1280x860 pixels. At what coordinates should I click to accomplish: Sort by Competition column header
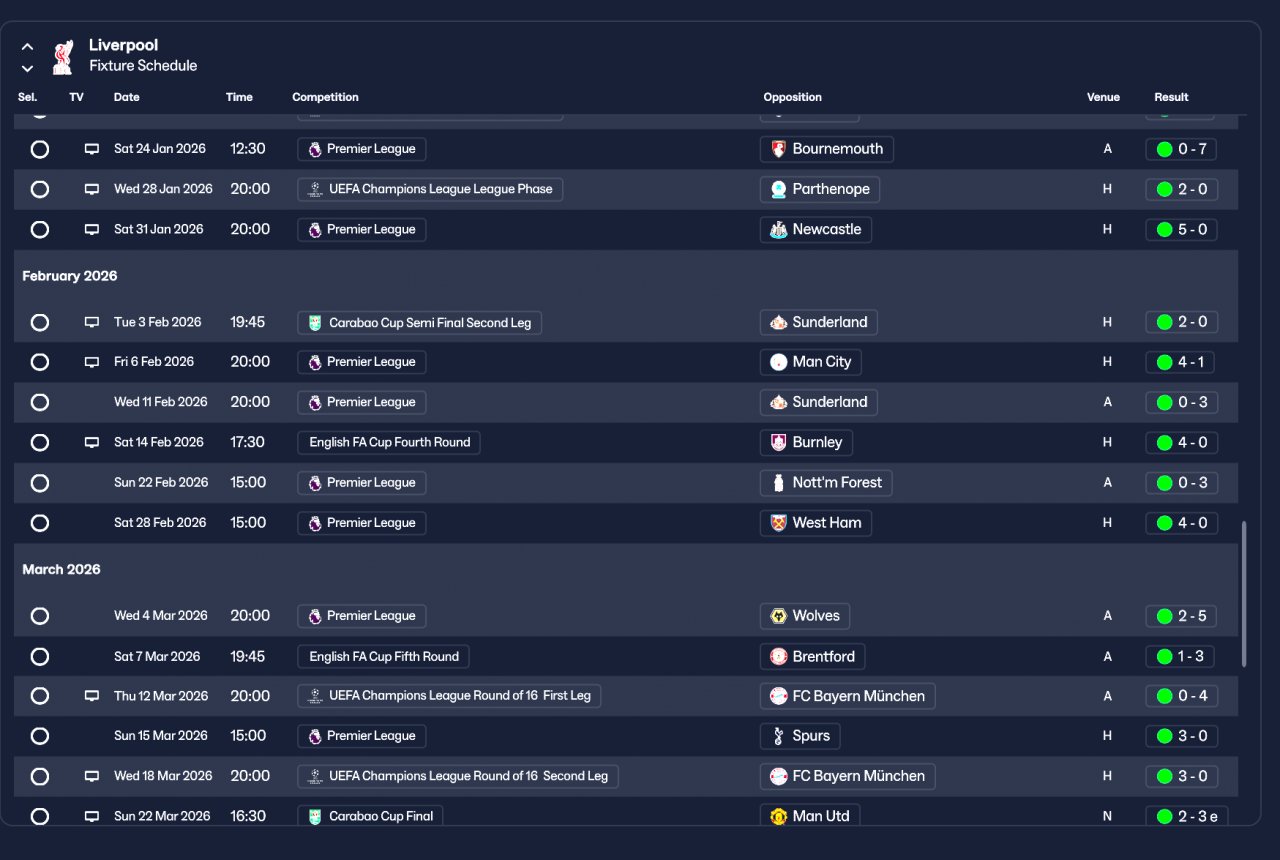click(x=325, y=97)
